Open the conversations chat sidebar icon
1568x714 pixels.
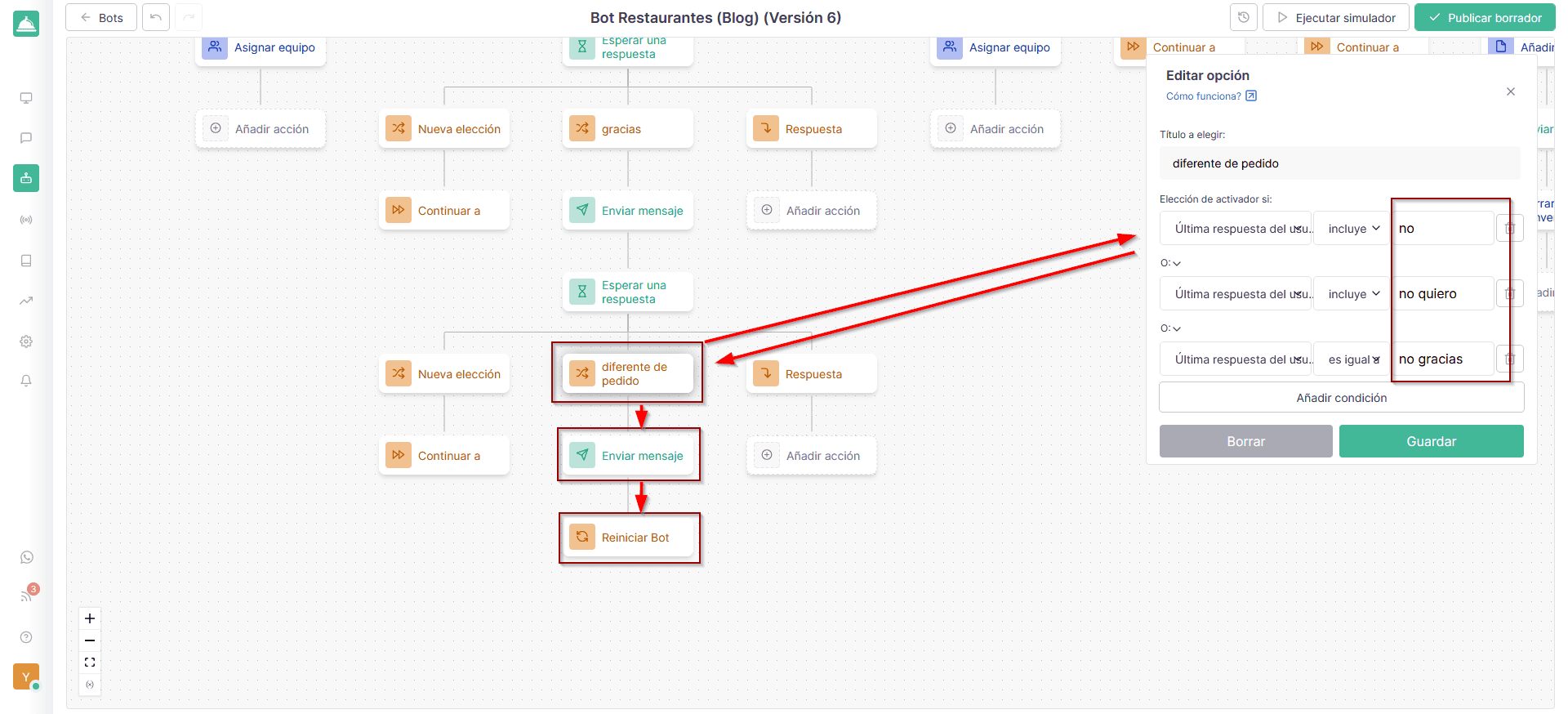tap(26, 138)
